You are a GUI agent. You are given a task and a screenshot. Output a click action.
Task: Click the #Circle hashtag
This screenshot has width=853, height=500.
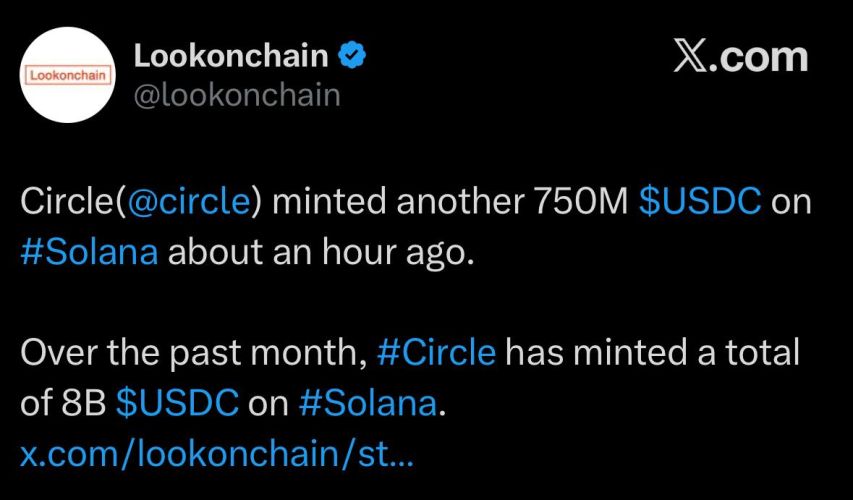tap(436, 353)
